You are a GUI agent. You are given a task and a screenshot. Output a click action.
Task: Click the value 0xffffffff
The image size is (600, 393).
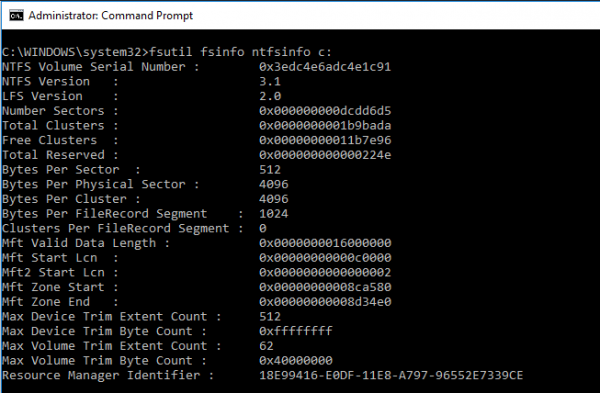296,331
